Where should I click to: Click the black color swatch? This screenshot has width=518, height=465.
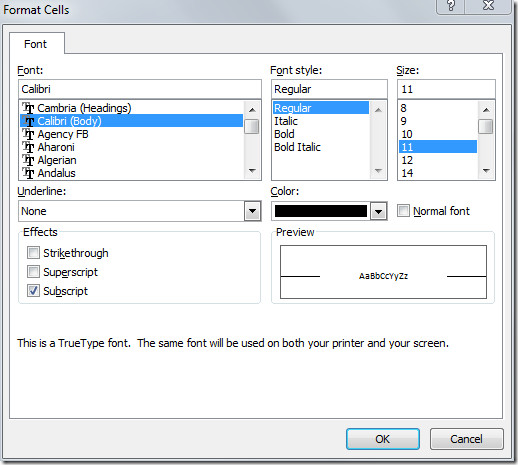(321, 211)
